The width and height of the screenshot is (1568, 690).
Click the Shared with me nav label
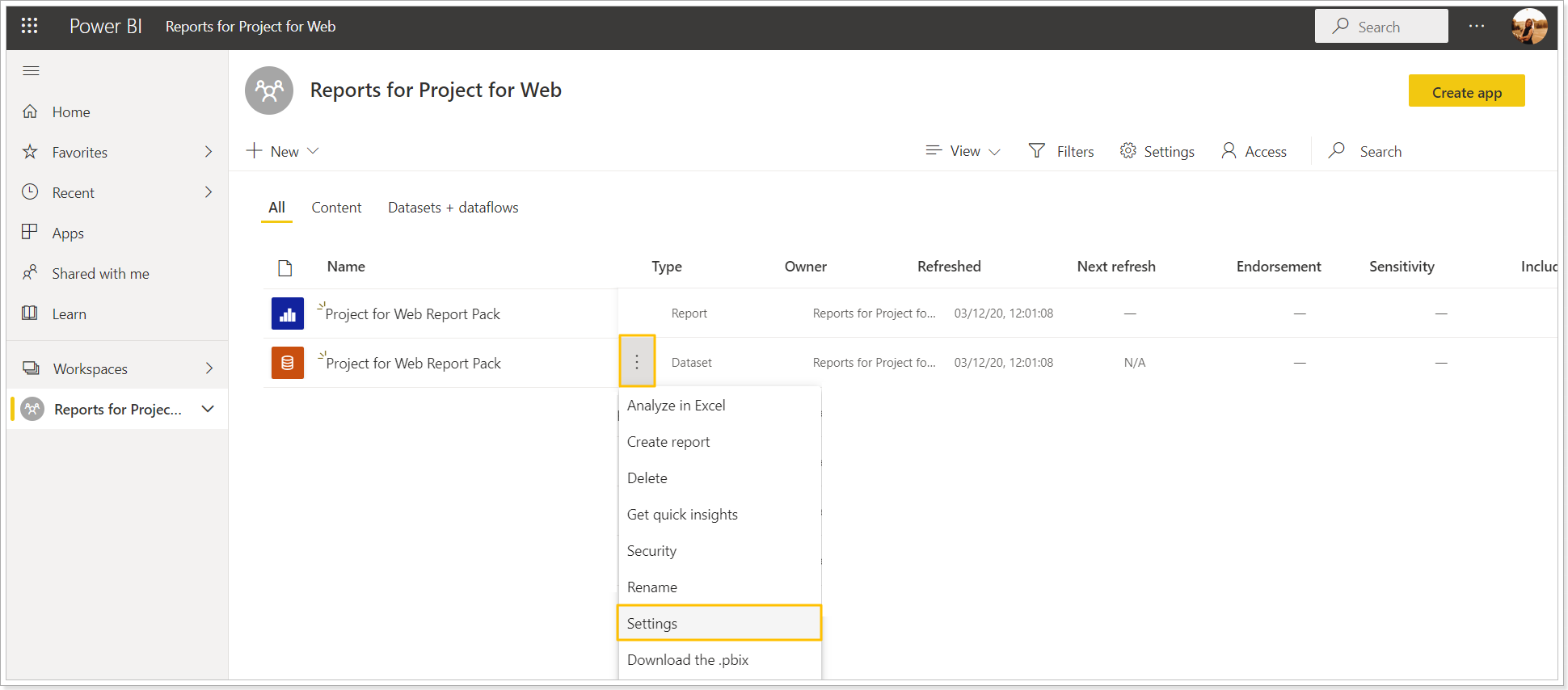(x=101, y=274)
